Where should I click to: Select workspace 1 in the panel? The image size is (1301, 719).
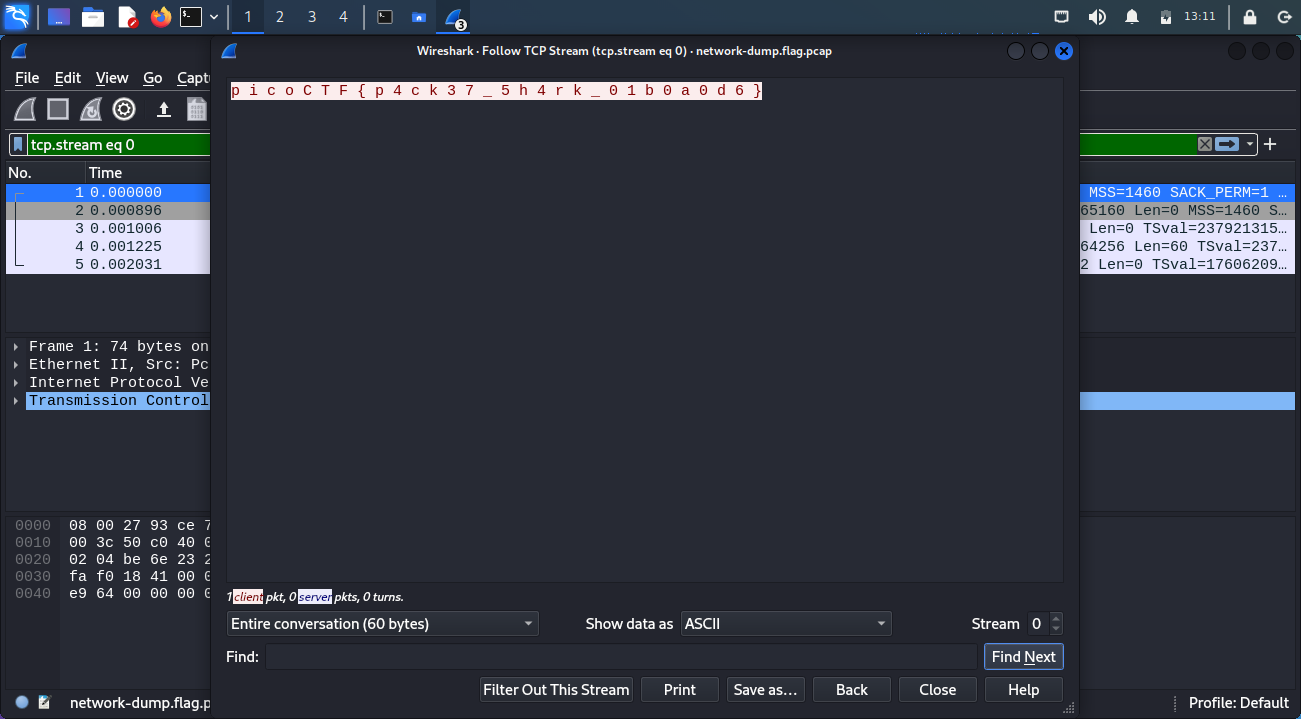tap(248, 17)
